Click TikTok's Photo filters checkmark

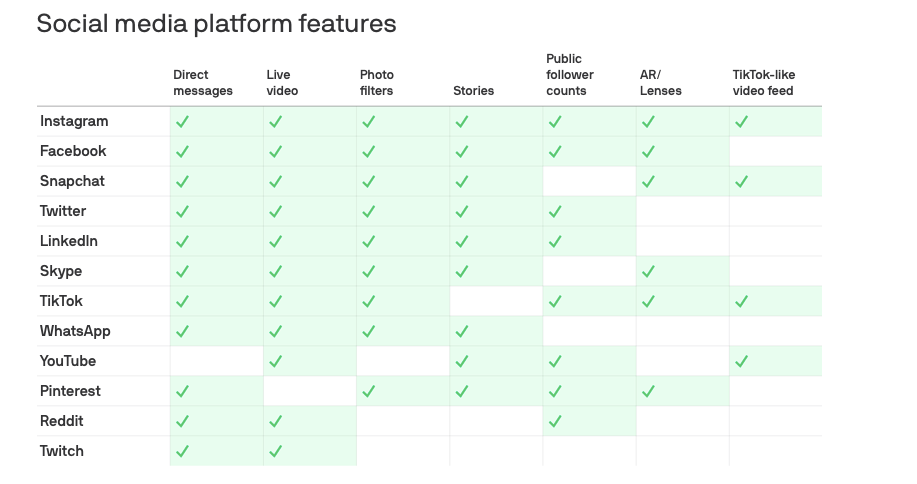[x=368, y=302]
